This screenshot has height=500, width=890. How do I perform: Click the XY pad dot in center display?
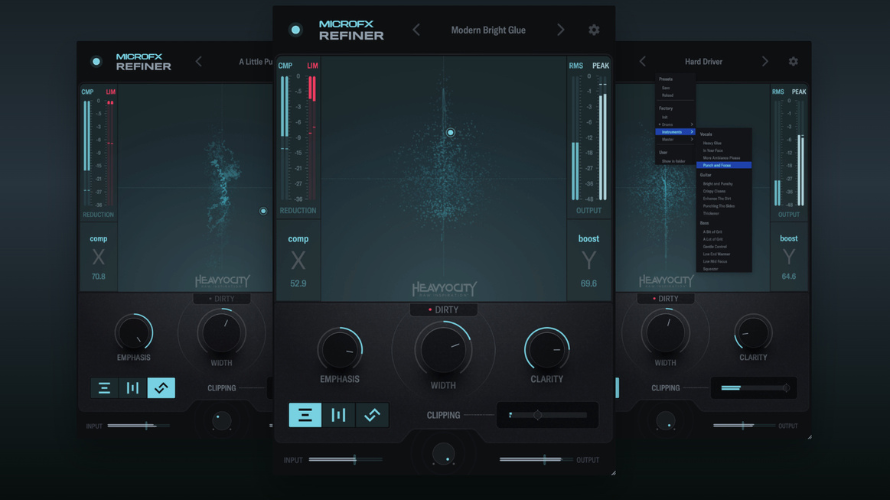tap(450, 132)
